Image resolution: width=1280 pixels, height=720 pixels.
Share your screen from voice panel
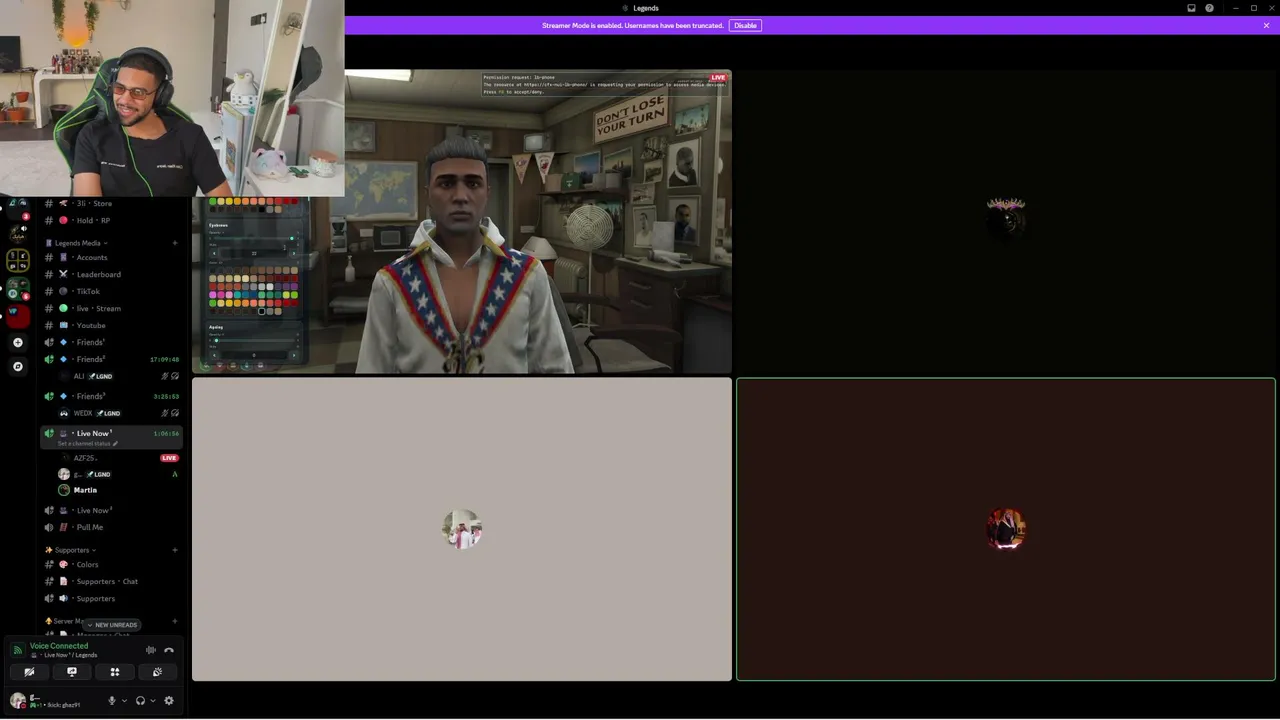tap(72, 672)
